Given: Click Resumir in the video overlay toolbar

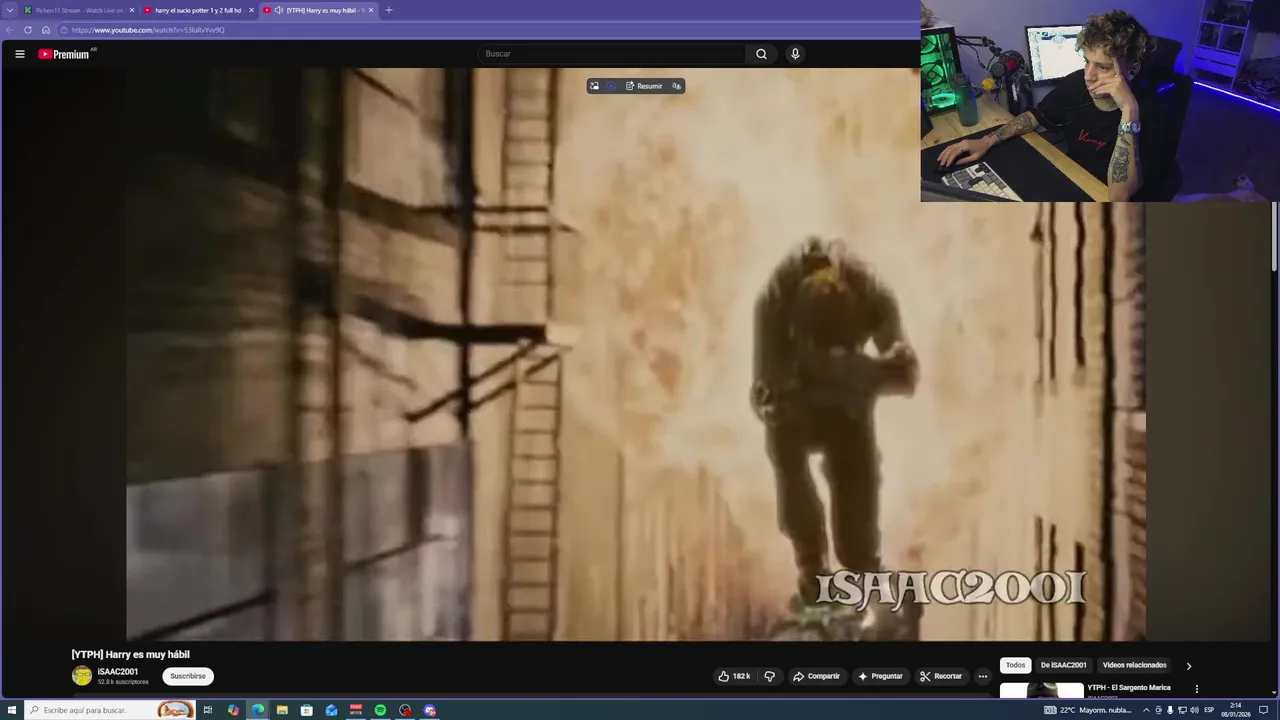Looking at the screenshot, I should [644, 86].
